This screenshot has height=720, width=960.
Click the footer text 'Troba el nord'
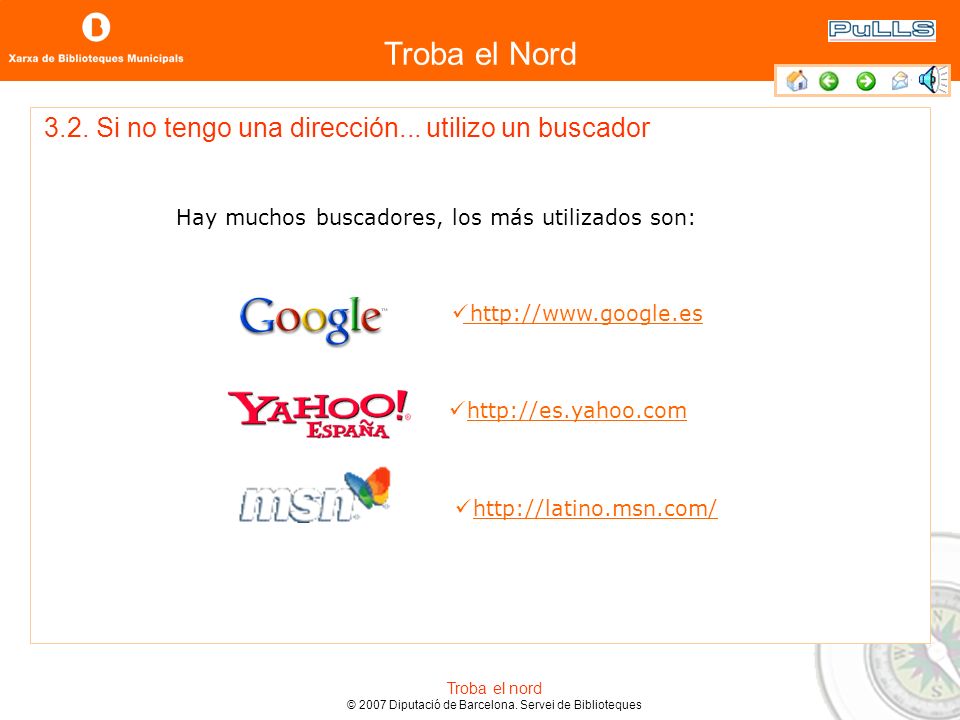click(494, 688)
